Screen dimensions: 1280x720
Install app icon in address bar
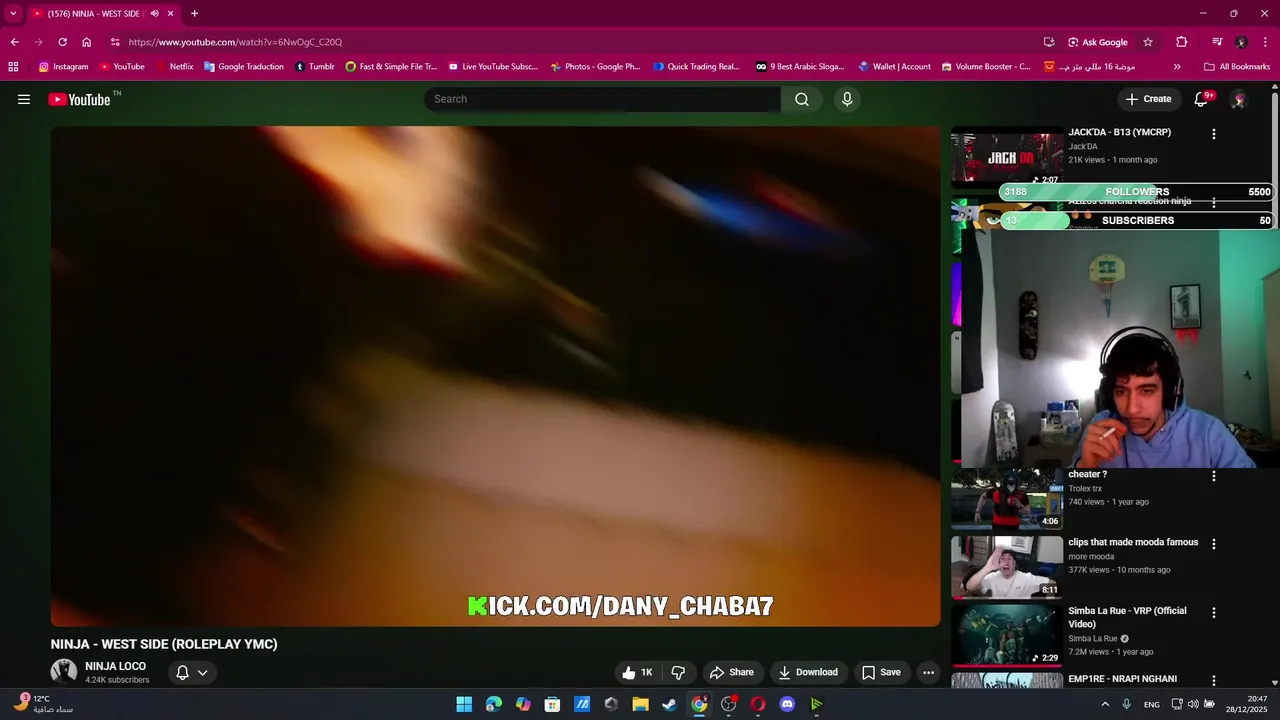1049,42
